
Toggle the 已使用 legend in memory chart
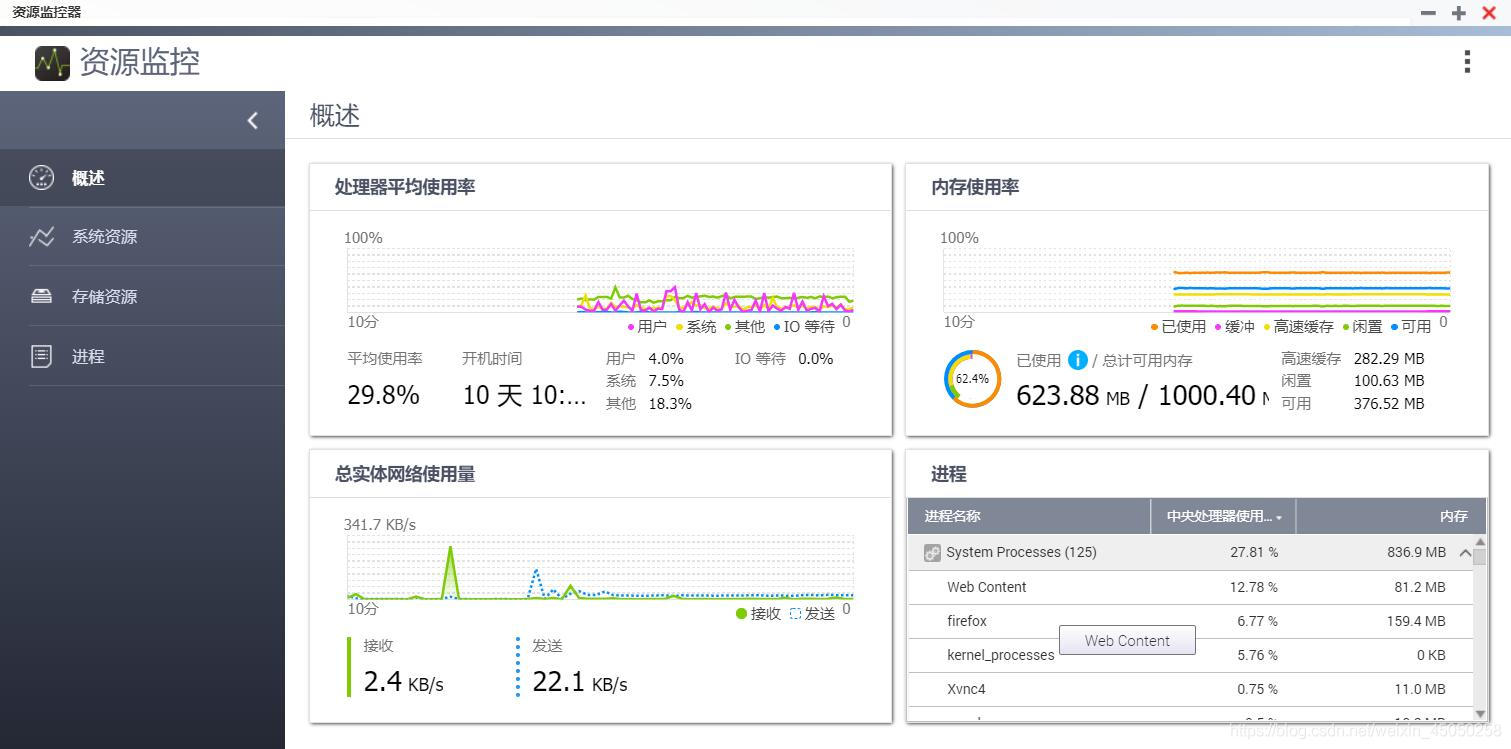[x=1178, y=326]
